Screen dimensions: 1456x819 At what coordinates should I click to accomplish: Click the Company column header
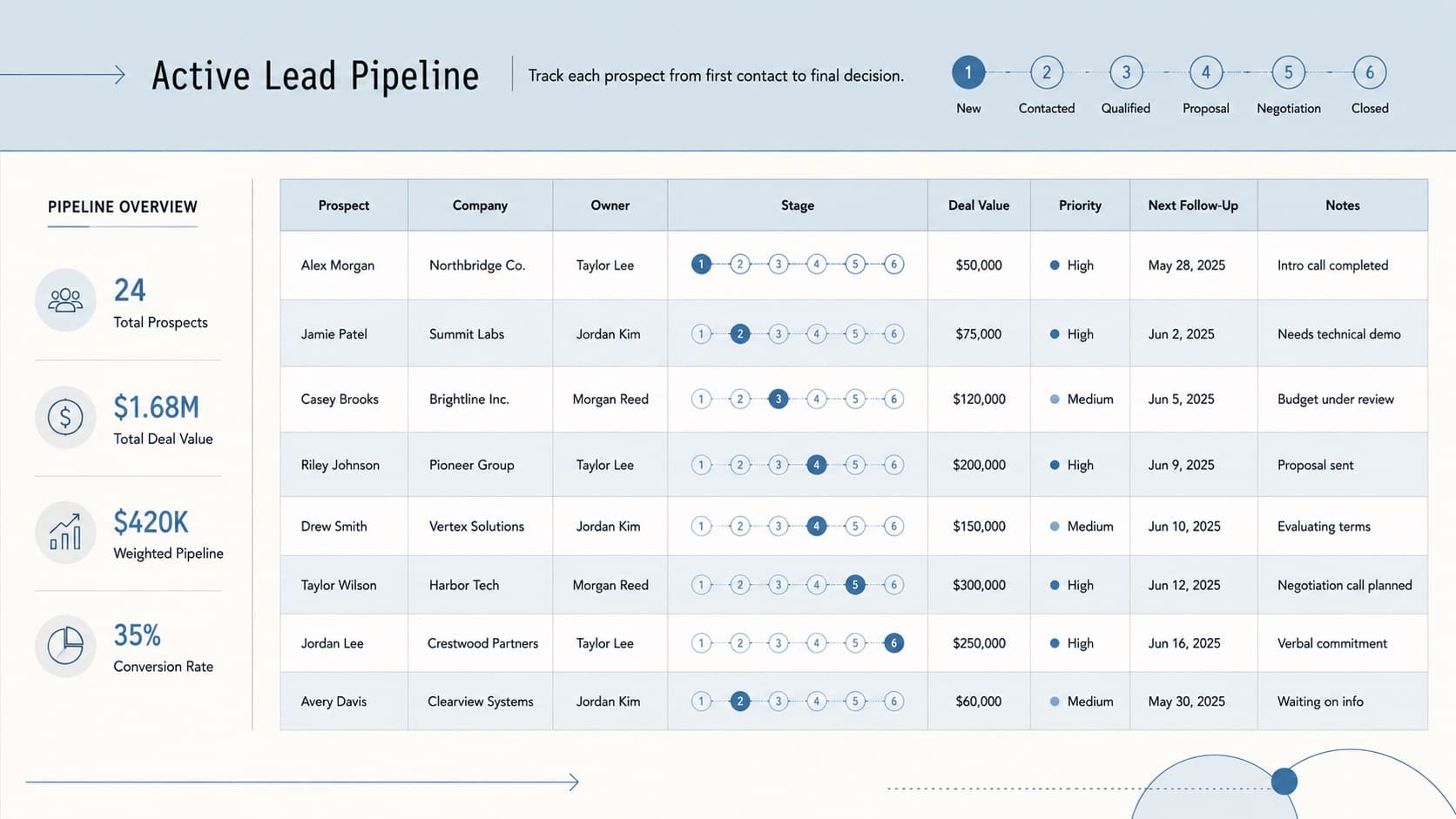[x=480, y=205]
